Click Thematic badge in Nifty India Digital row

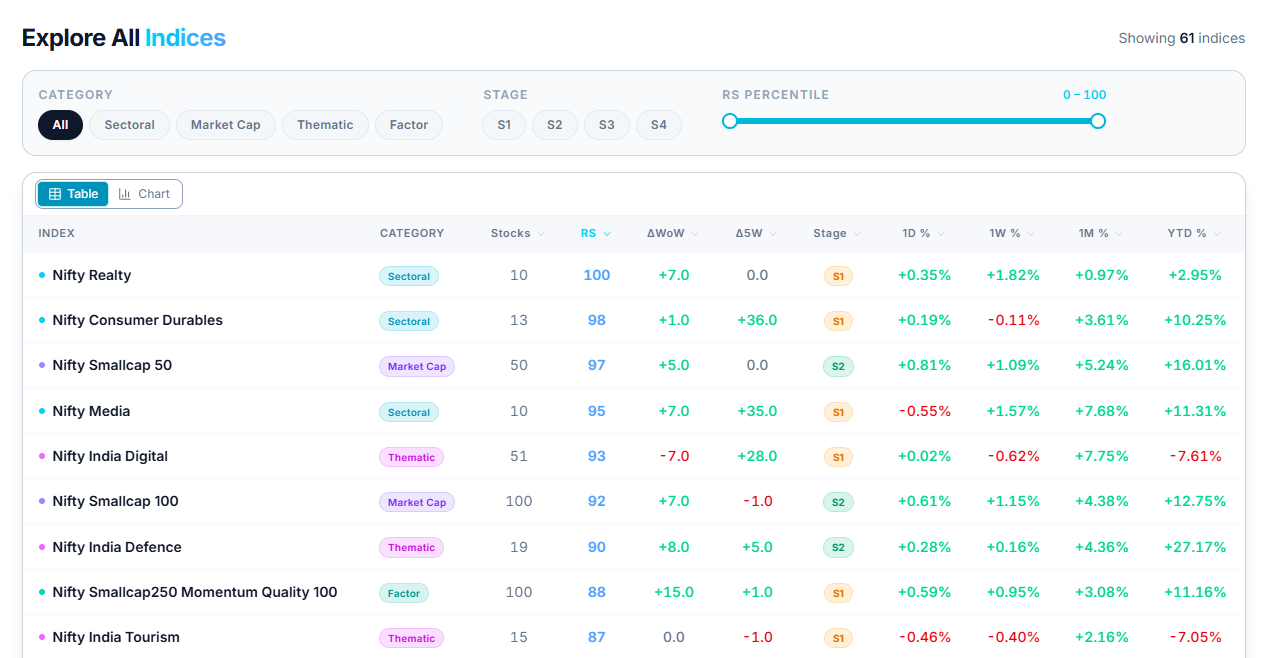pyautogui.click(x=411, y=457)
